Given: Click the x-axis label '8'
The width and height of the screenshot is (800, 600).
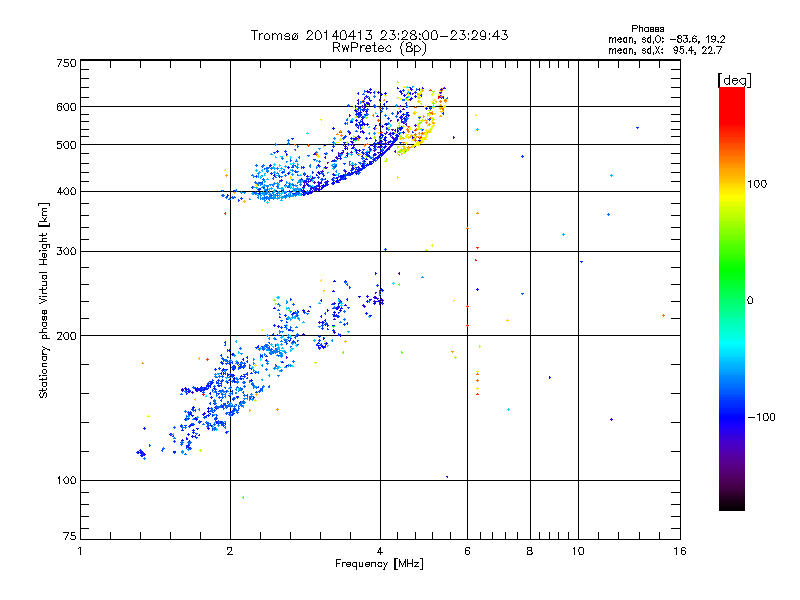Looking at the screenshot, I should (x=530, y=551).
